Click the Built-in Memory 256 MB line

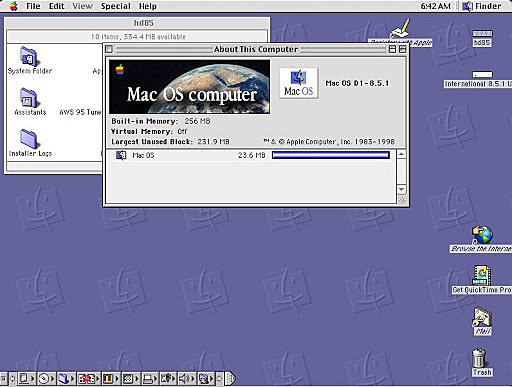coord(161,121)
